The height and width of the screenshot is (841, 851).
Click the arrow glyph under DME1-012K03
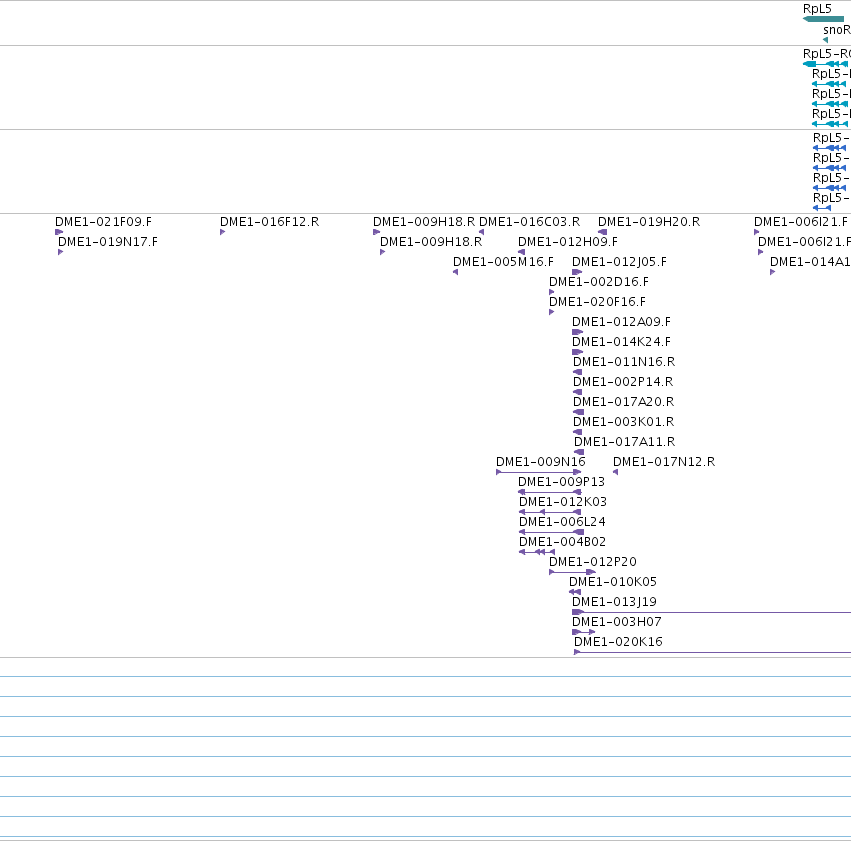coord(550,512)
